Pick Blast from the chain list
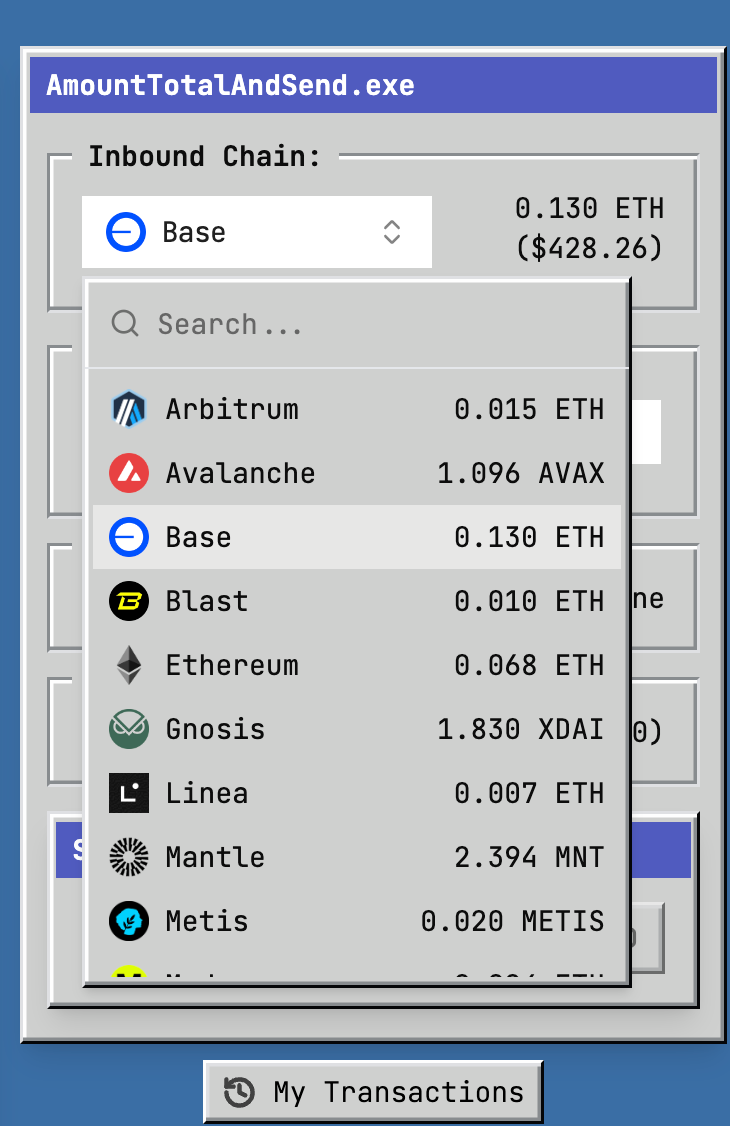 tap(357, 601)
